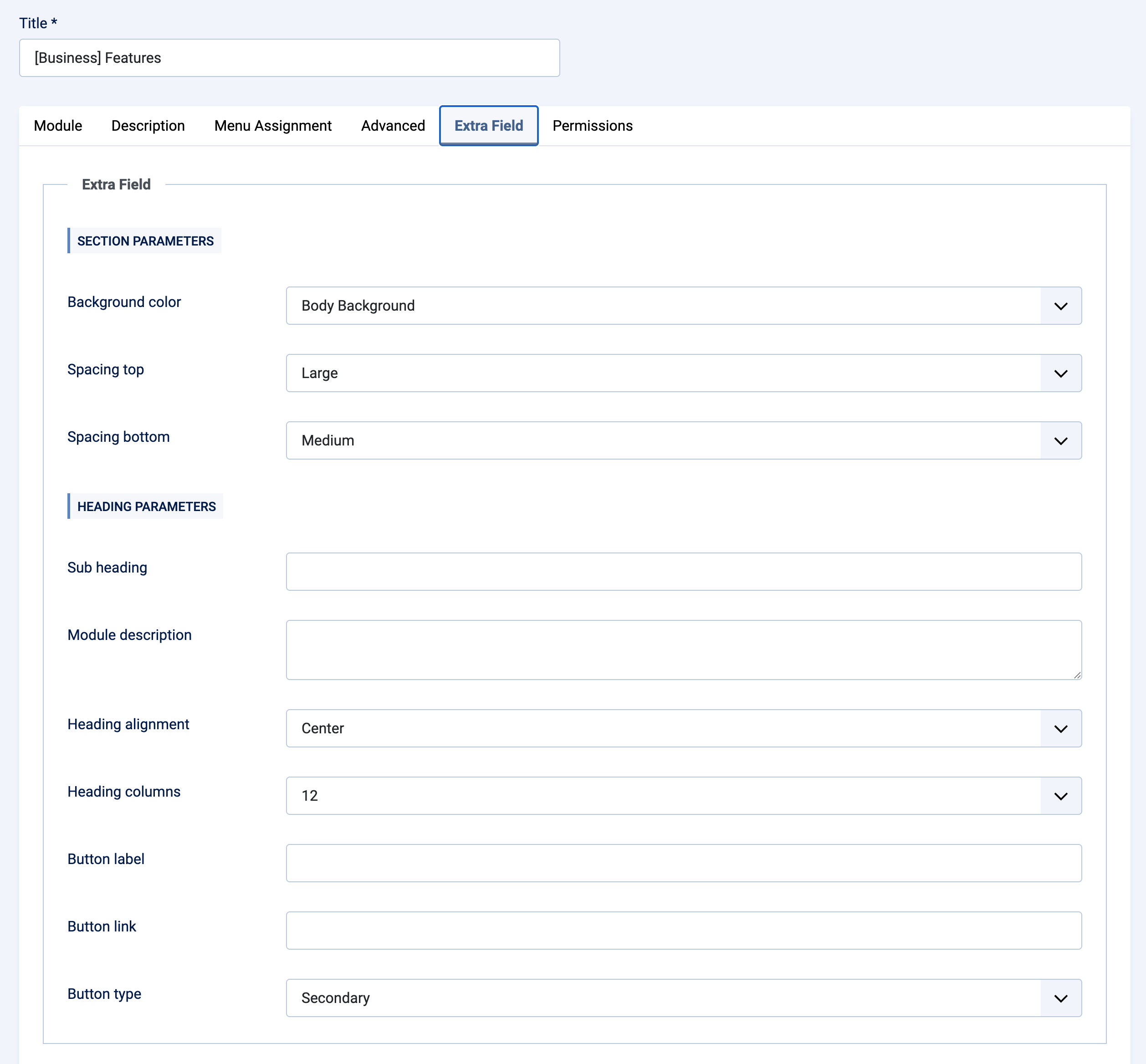The image size is (1146, 1064).
Task: Click the Background color label
Action: [x=124, y=302]
